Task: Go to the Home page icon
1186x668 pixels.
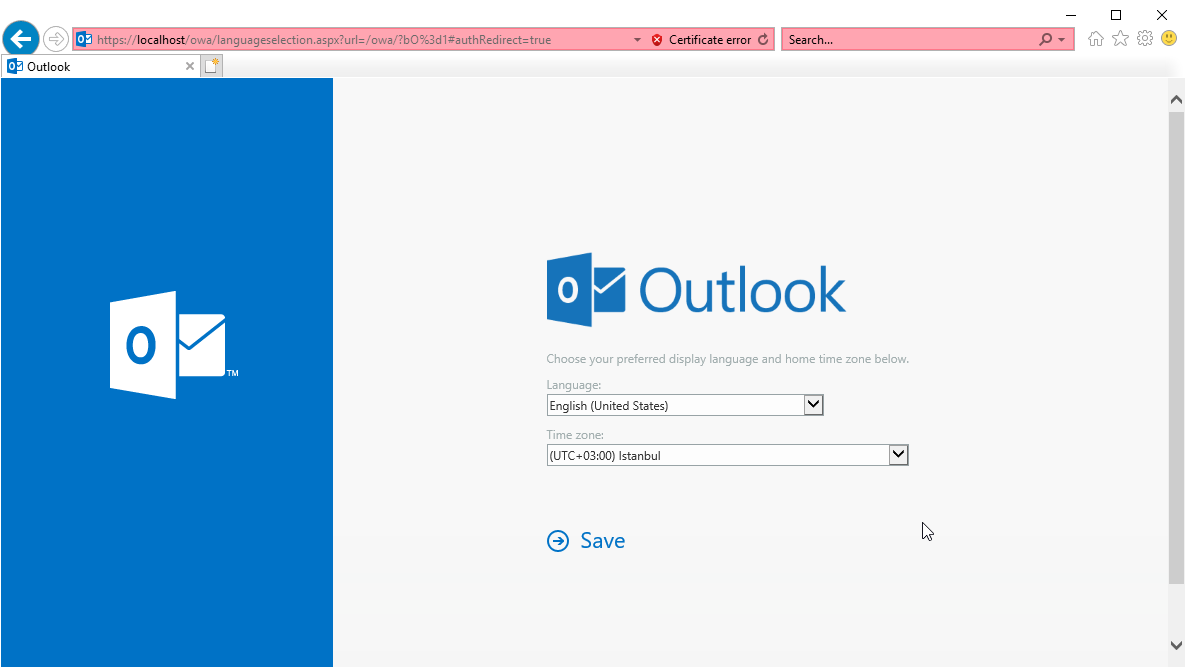Action: coord(1095,39)
